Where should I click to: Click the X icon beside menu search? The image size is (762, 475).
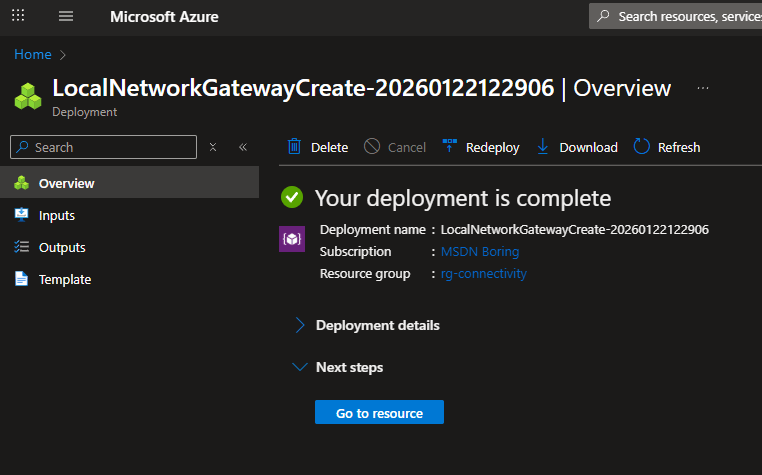point(213,147)
